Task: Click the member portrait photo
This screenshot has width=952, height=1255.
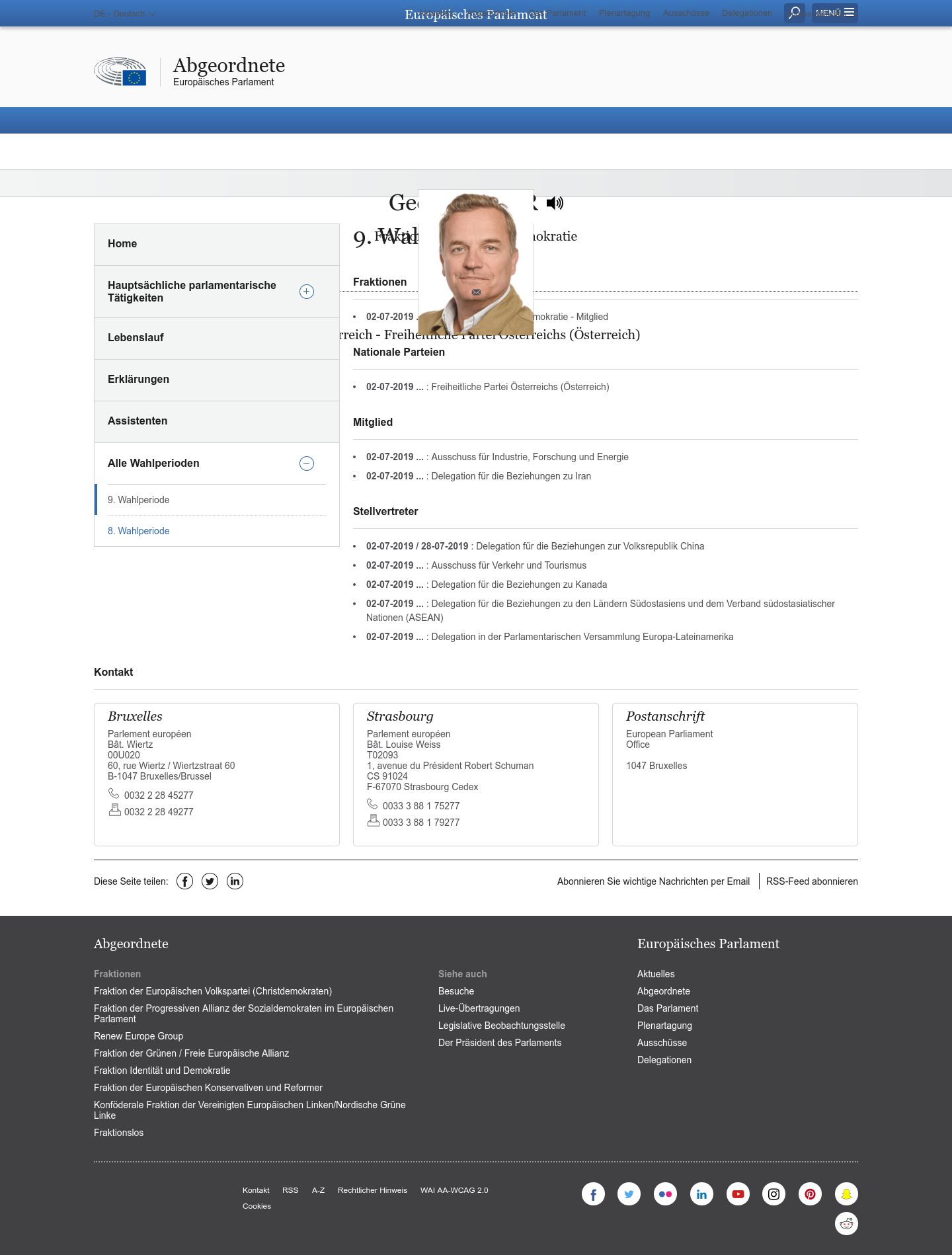Action: pyautogui.click(x=476, y=263)
